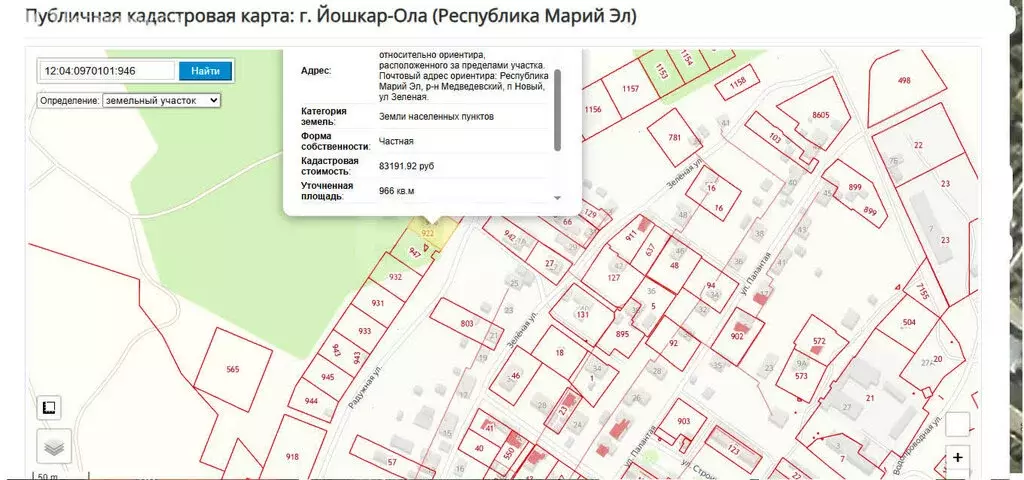Click the Категория земель label

point(324,116)
